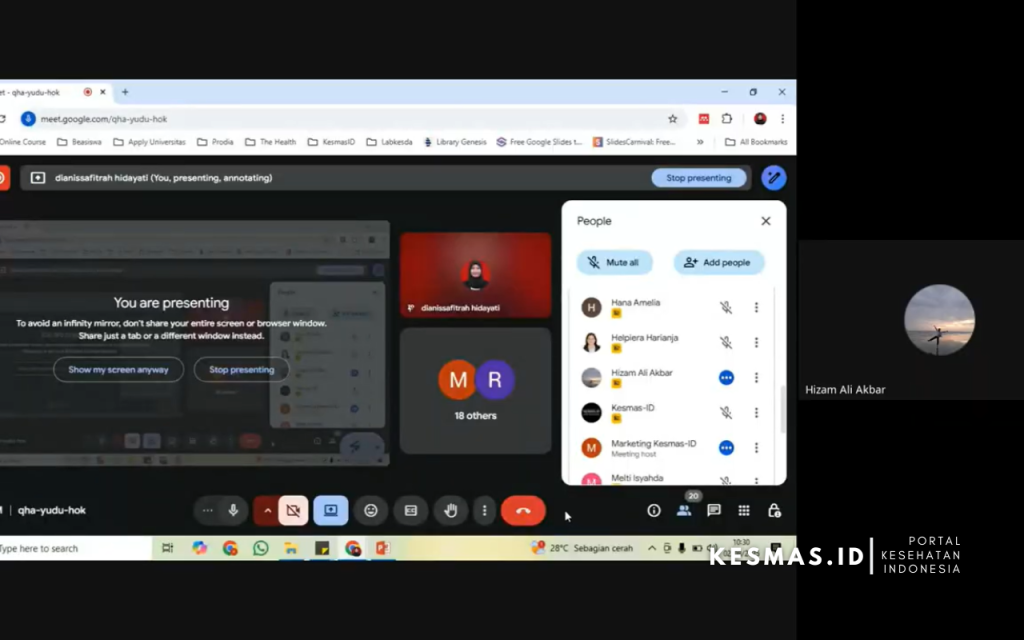Click the red Leave call button
This screenshot has width=1024, height=640.
pos(523,510)
